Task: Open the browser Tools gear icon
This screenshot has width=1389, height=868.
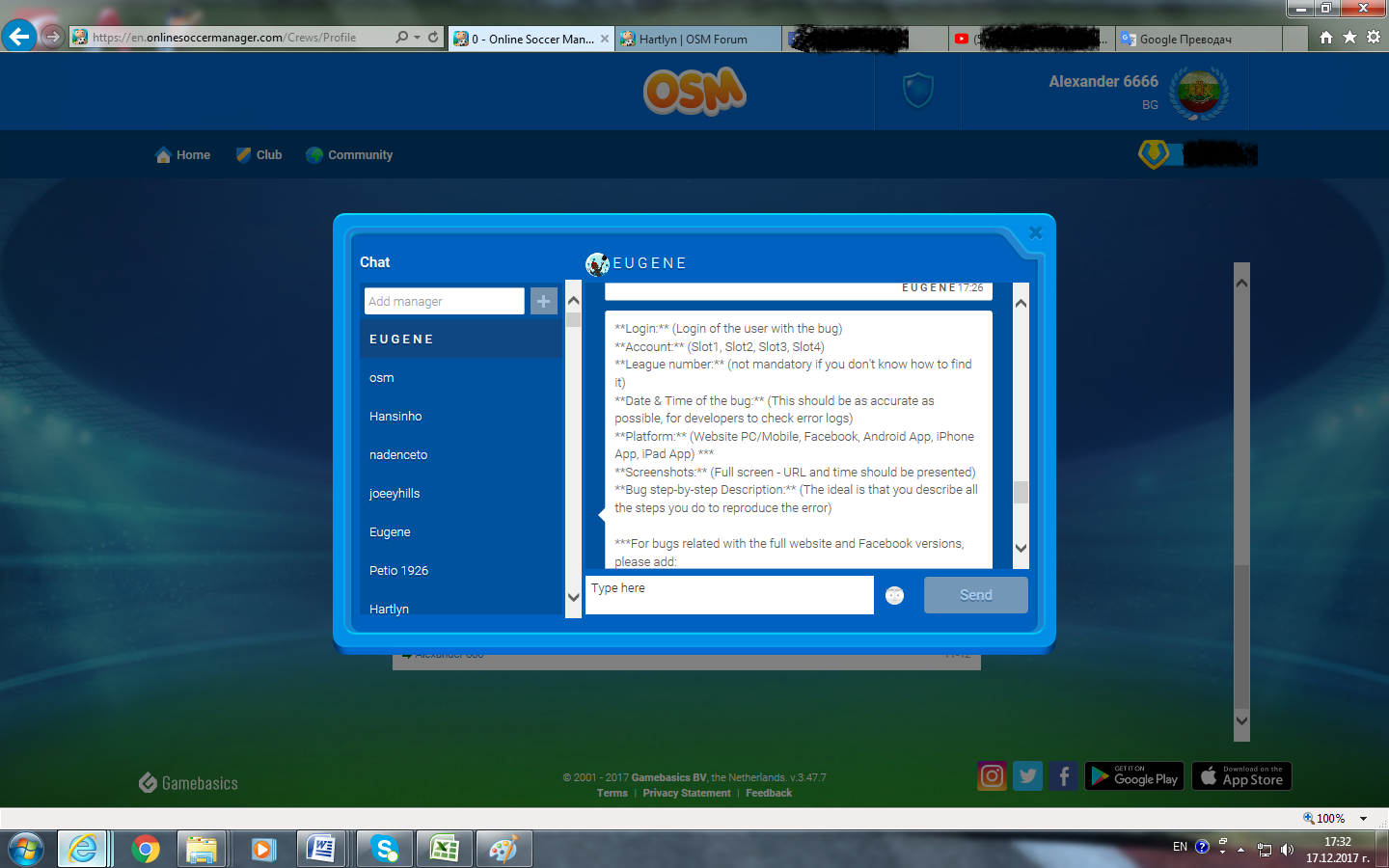Action: pyautogui.click(x=1374, y=37)
